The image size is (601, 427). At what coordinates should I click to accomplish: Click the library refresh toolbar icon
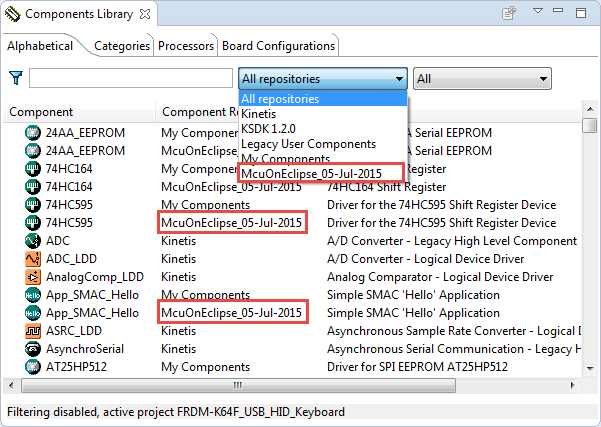click(x=509, y=14)
